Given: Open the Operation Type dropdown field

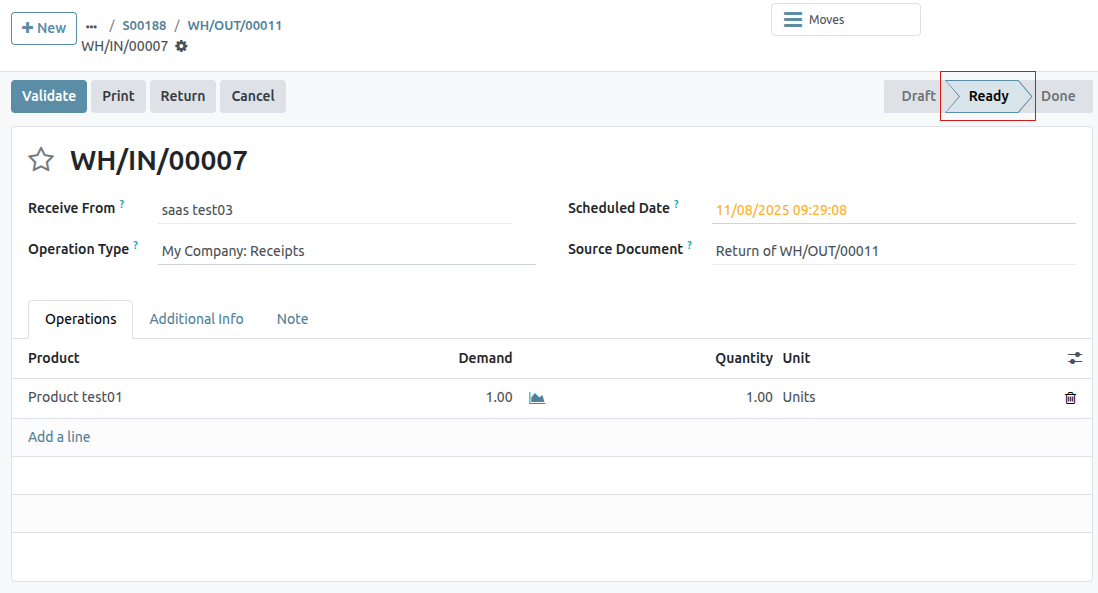Looking at the screenshot, I should coord(346,251).
